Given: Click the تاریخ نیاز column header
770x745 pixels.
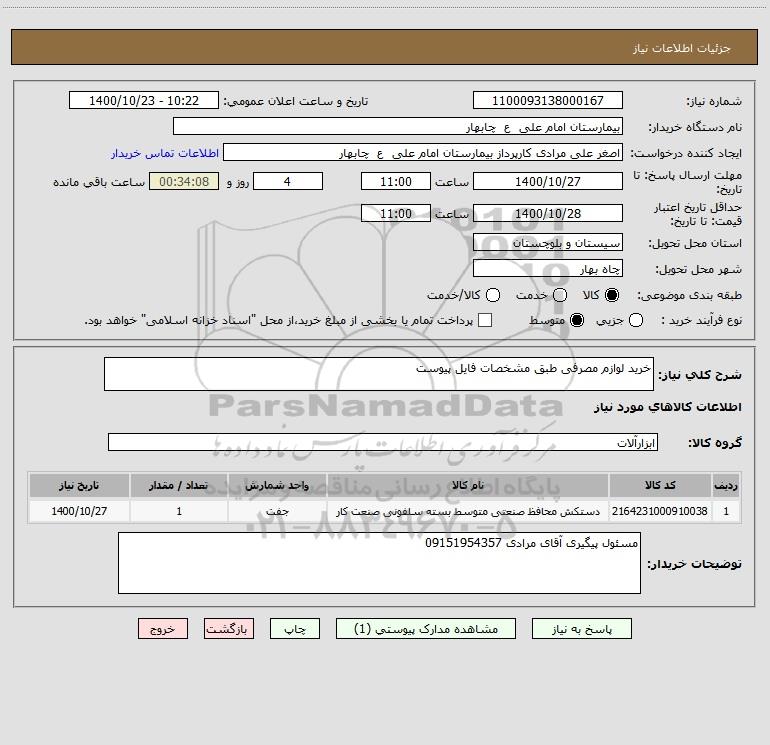Looking at the screenshot, I should click(79, 486).
